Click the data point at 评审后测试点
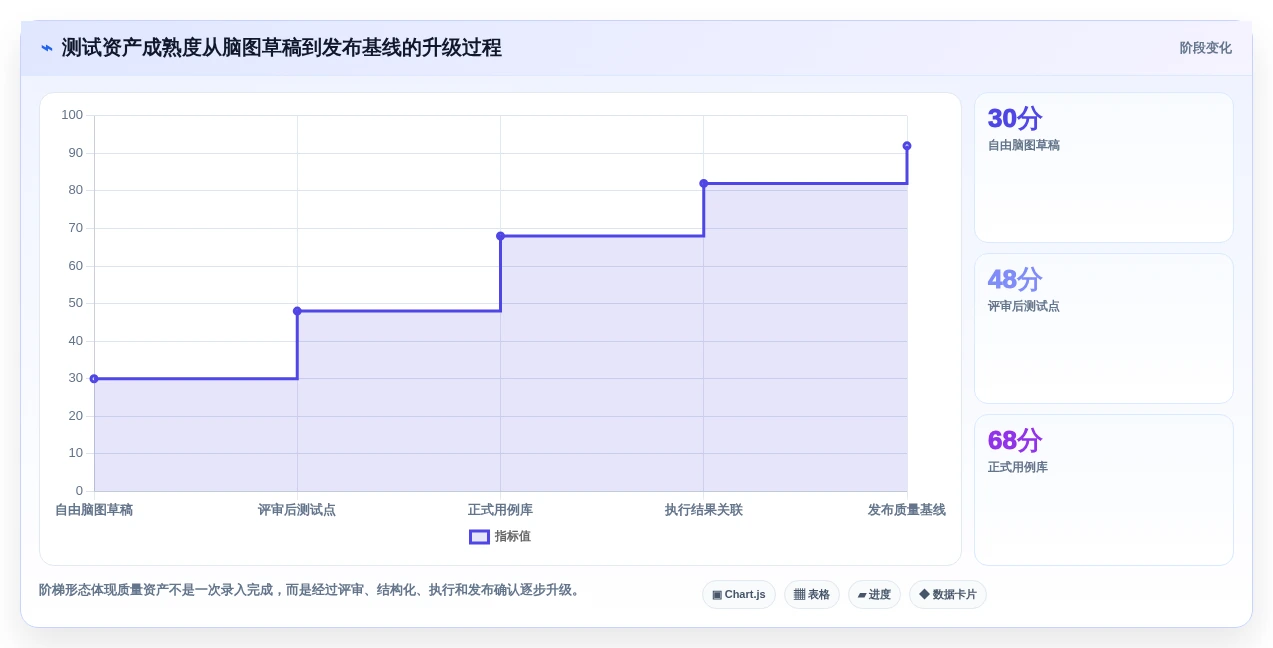The height and width of the screenshot is (648, 1273). 297,311
